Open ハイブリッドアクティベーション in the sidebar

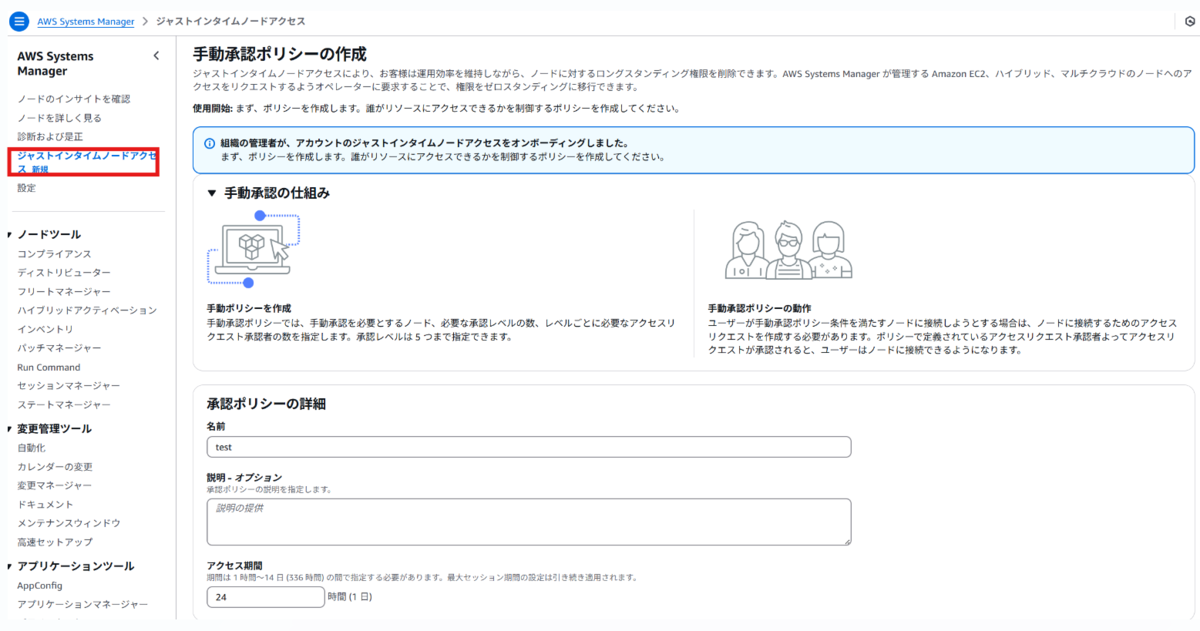[87, 310]
